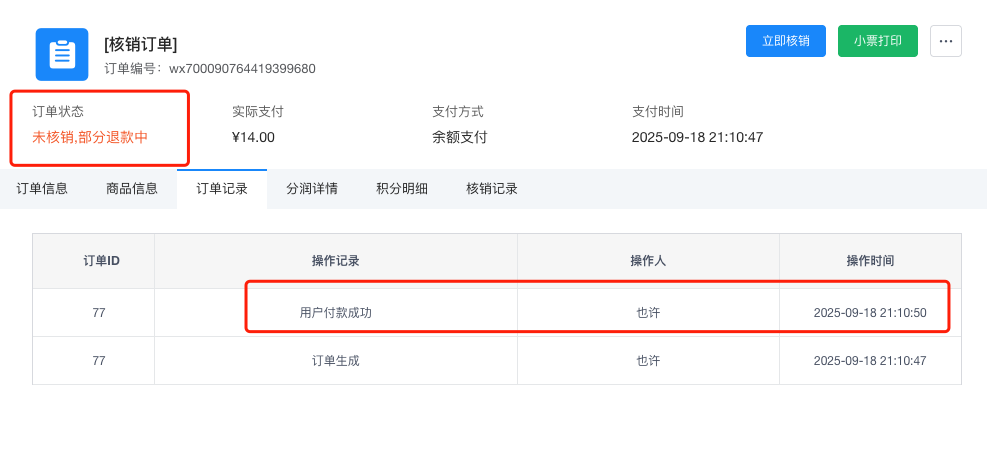Switch to the 订单信息 tab
Screen dimensions: 987x462
point(42,188)
